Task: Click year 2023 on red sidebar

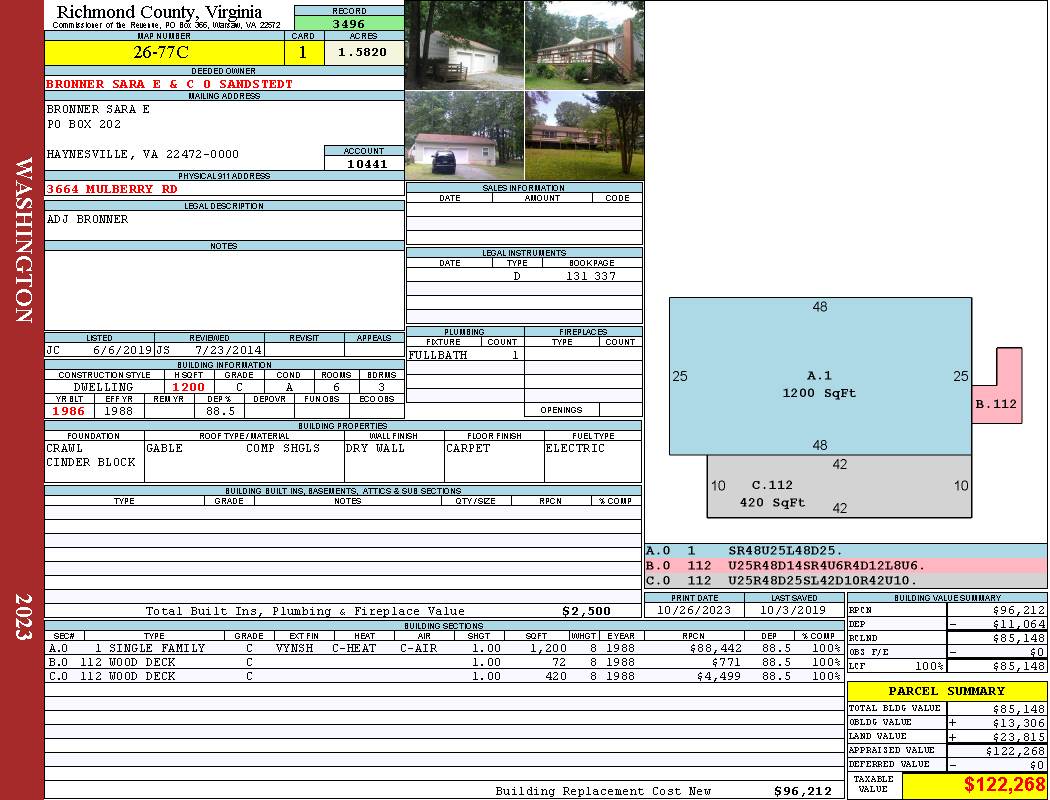Action: click(x=23, y=617)
